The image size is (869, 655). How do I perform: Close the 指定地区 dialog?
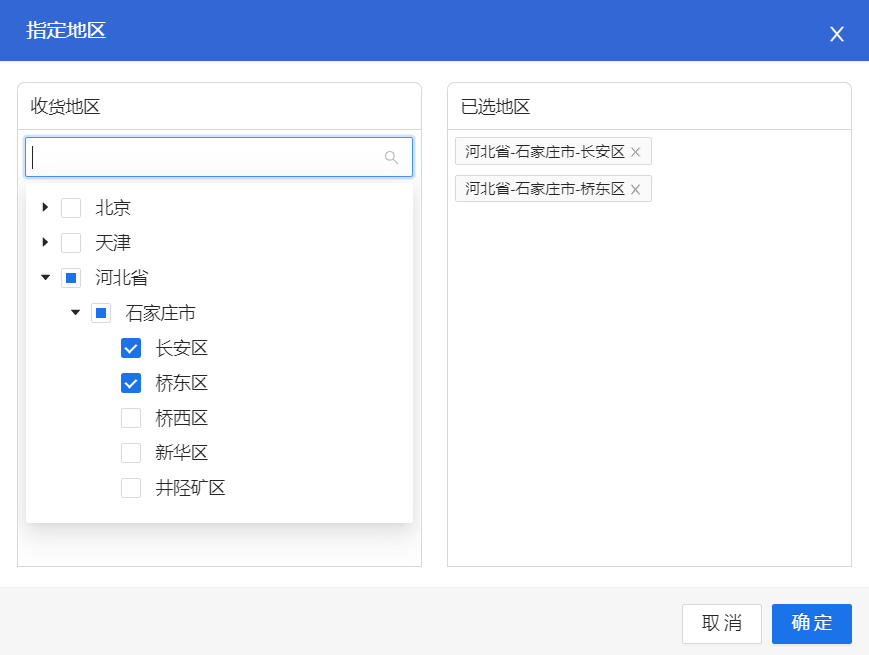tap(837, 34)
